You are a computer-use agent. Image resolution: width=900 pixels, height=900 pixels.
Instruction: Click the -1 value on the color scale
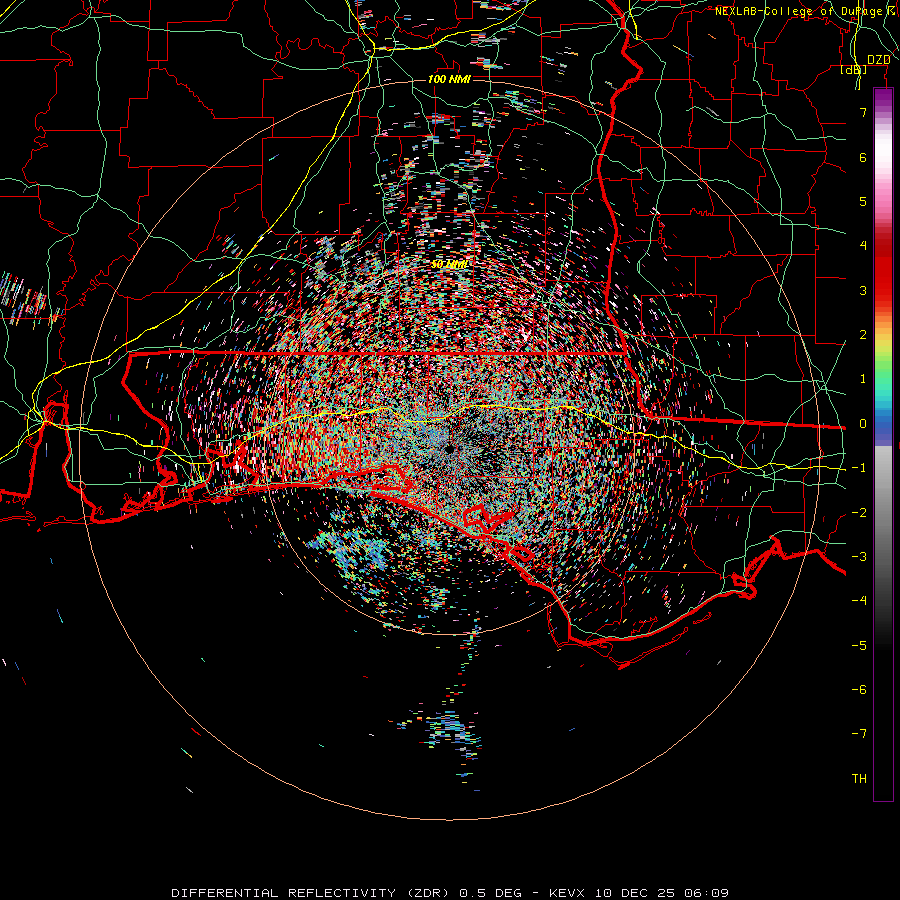point(859,468)
